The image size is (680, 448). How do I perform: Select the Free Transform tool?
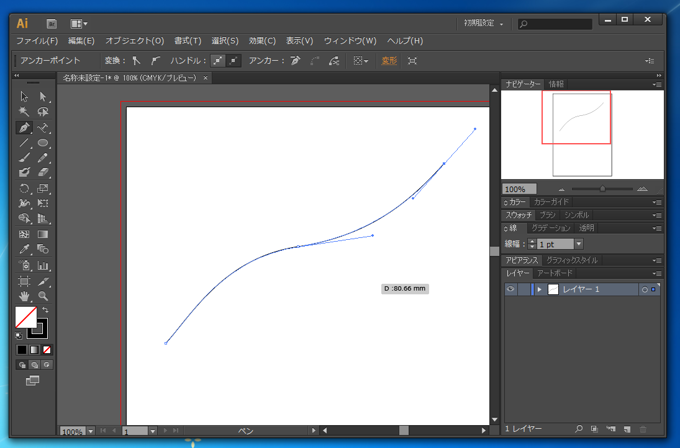(42, 203)
